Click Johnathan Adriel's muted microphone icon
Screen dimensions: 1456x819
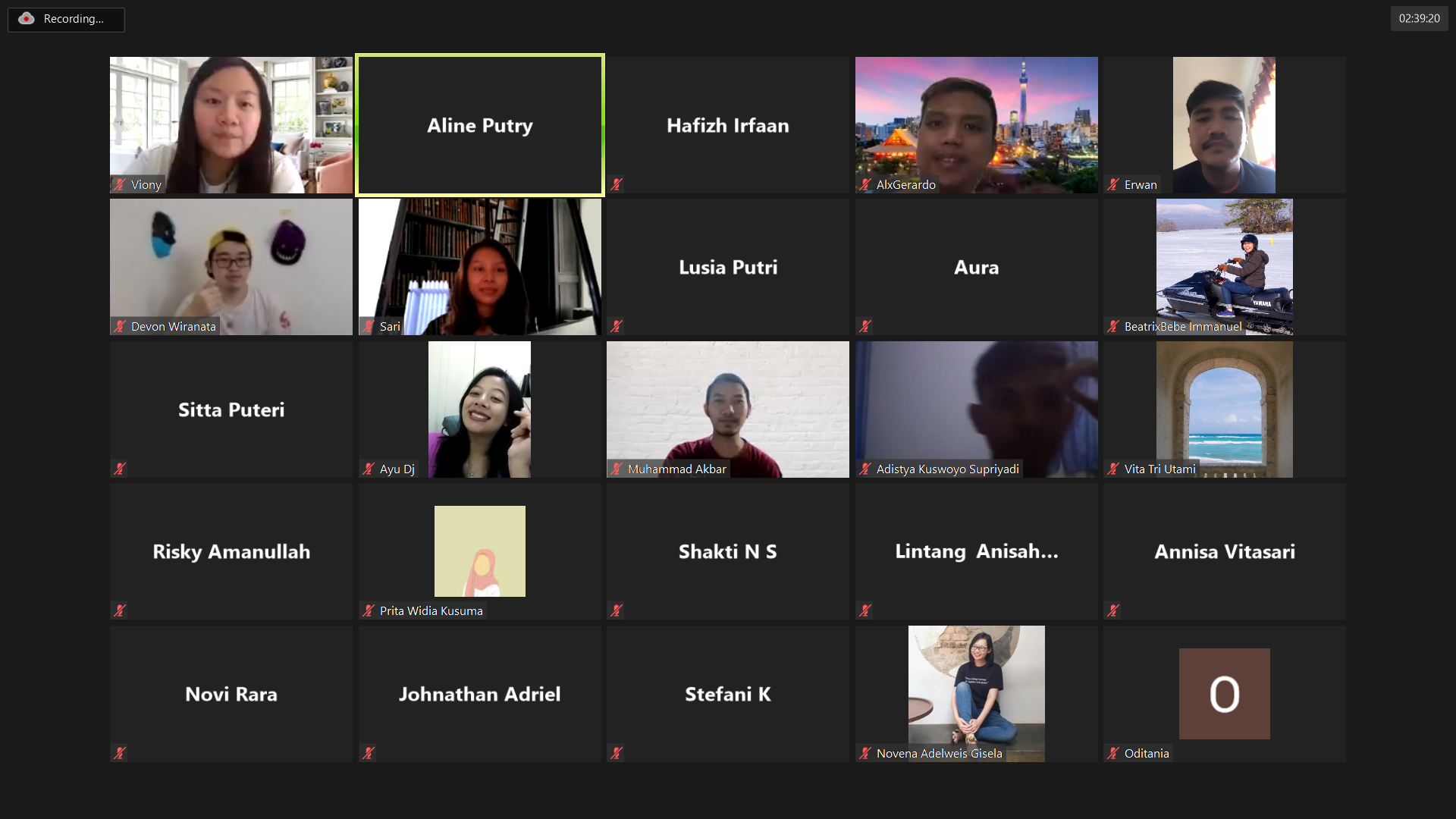coord(369,753)
